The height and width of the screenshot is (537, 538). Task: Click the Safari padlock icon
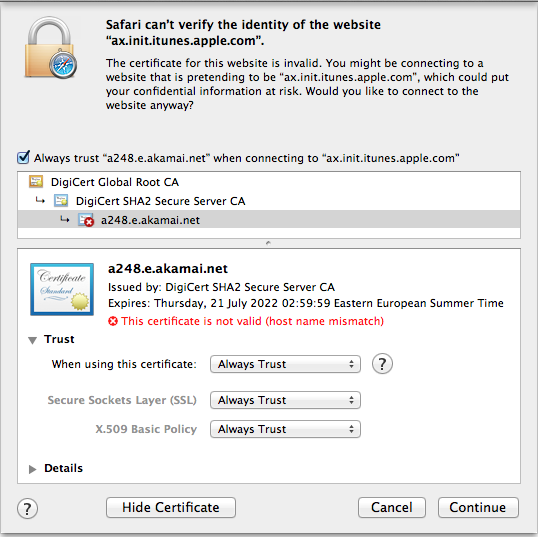(x=51, y=47)
